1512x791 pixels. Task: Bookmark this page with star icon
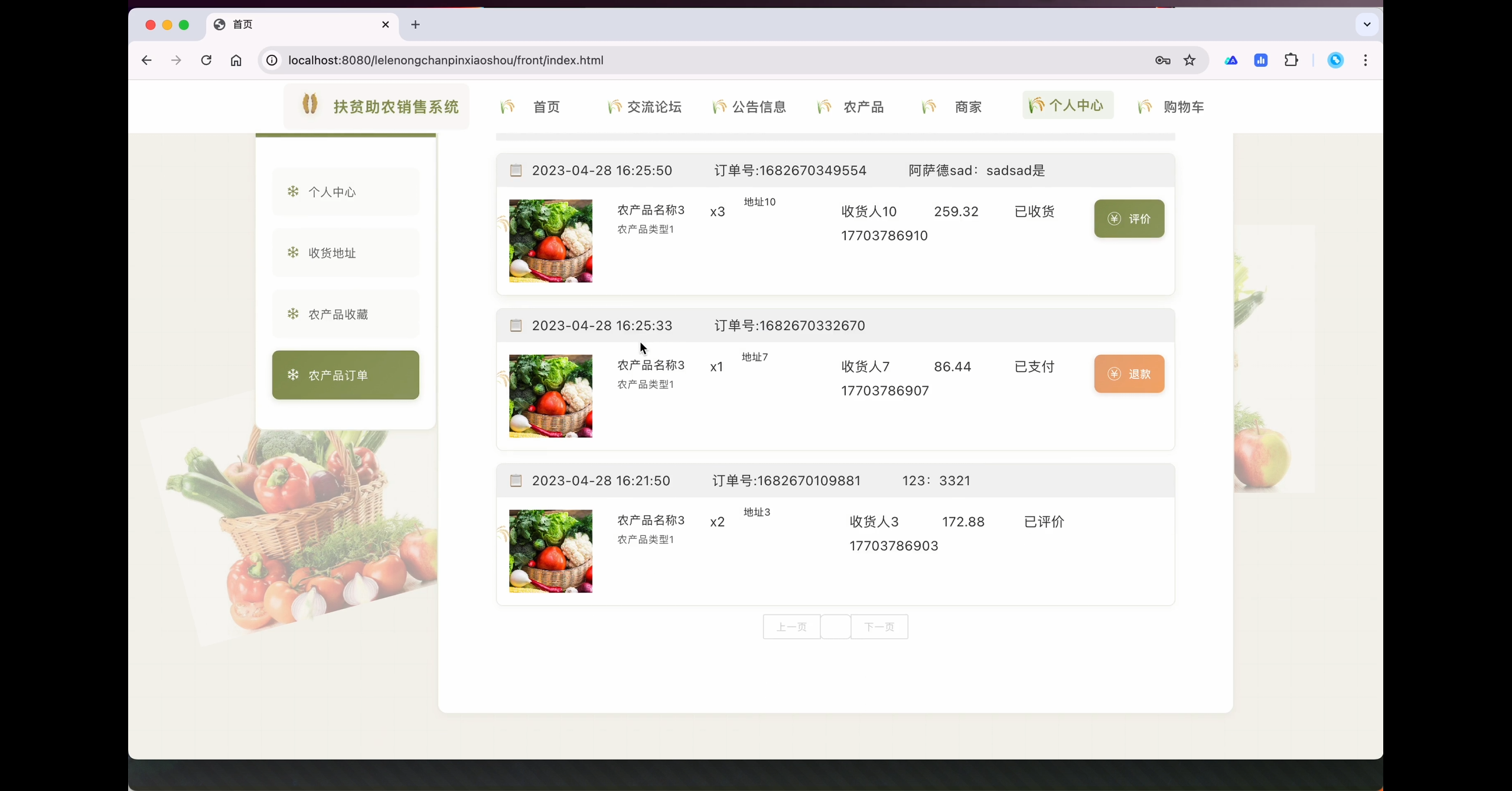click(x=1190, y=60)
